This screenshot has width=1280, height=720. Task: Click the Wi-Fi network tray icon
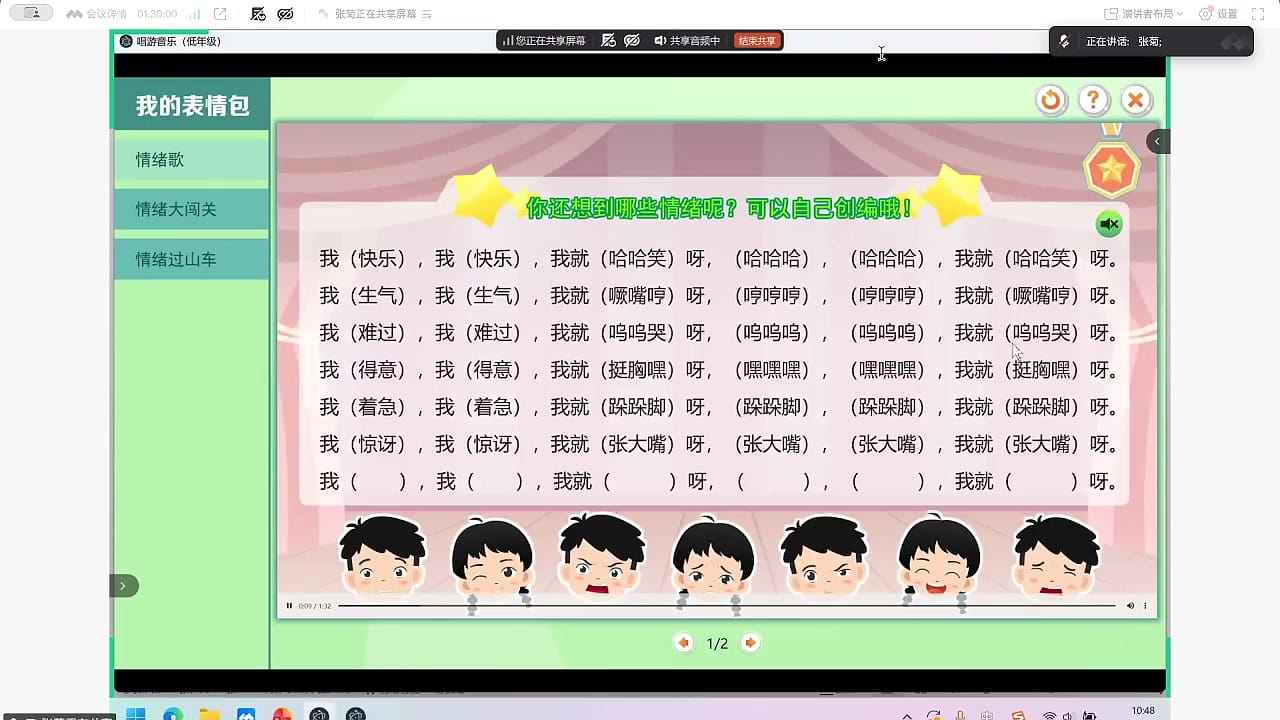click(x=1049, y=716)
